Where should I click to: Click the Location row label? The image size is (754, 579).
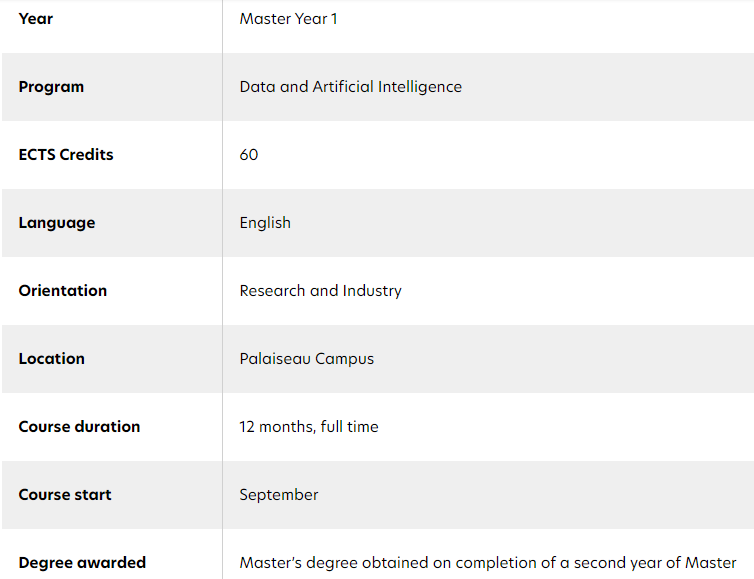[51, 359]
